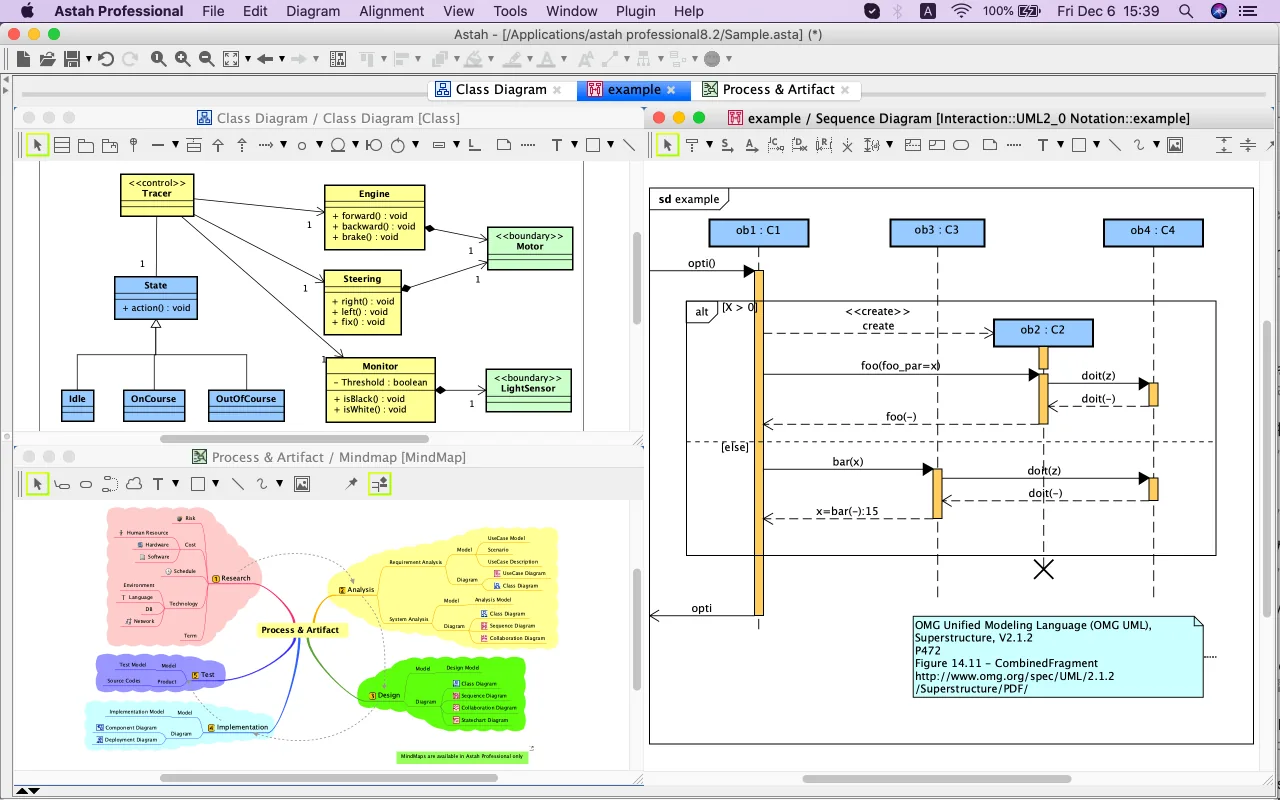Open Lifeline dropdown in Sequence Diagram toolbar
Image resolution: width=1280 pixels, height=800 pixels.
(710, 145)
